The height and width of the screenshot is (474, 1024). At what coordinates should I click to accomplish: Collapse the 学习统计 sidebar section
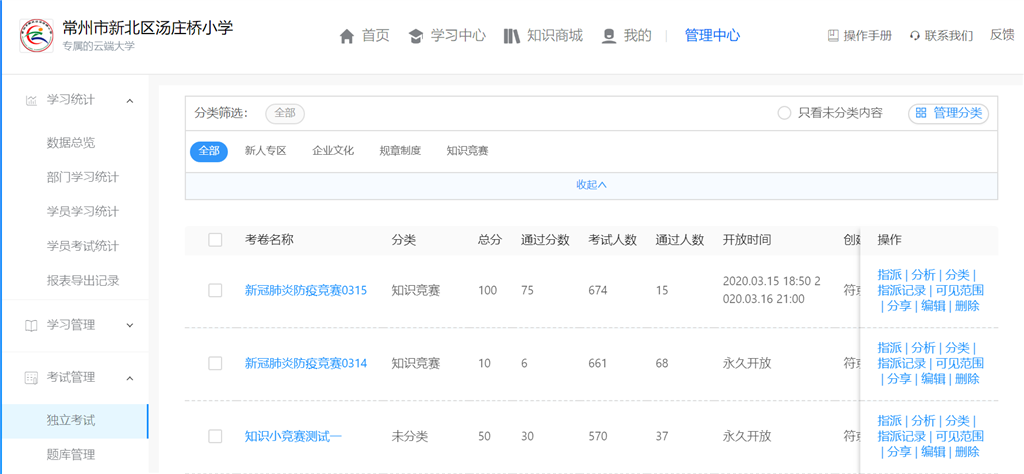130,100
